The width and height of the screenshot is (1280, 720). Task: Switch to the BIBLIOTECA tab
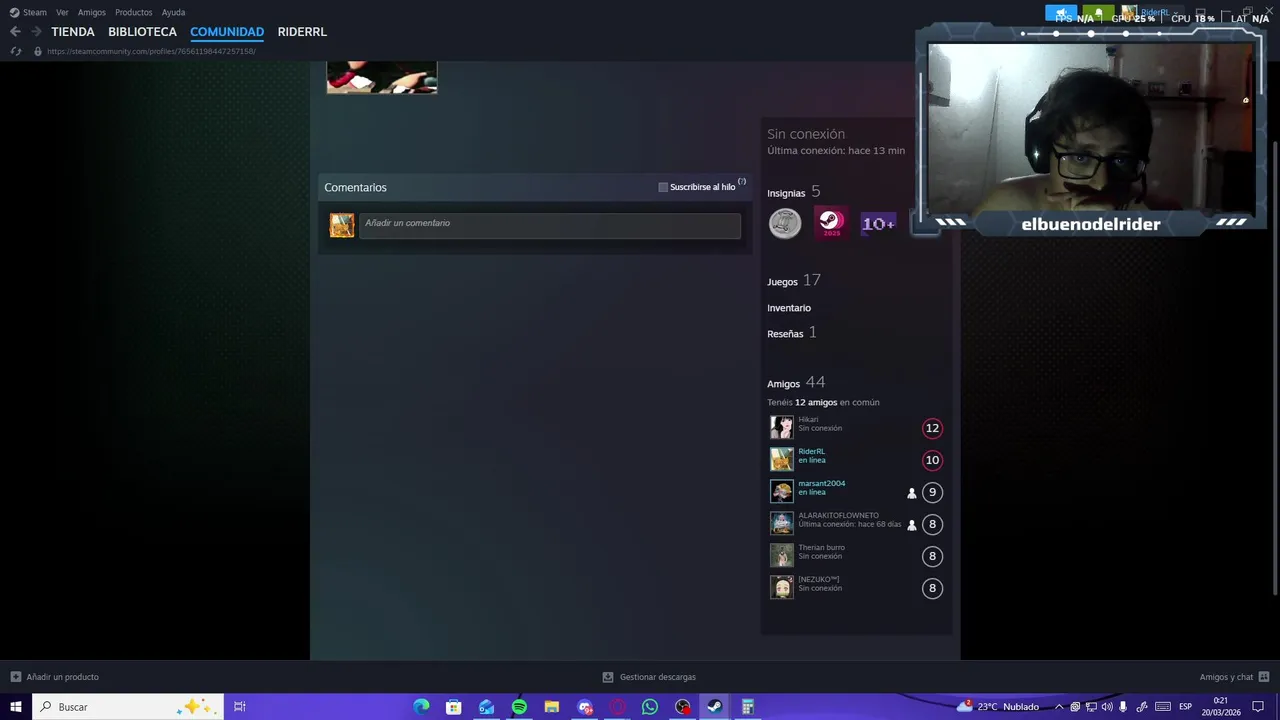click(x=142, y=32)
